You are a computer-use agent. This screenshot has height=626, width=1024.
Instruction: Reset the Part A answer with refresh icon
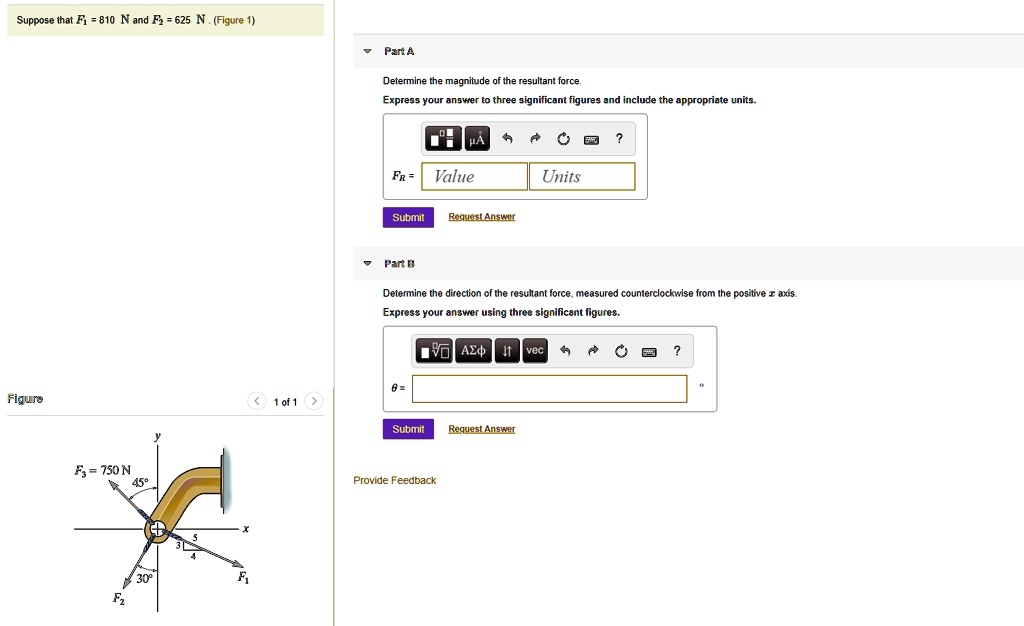point(564,138)
